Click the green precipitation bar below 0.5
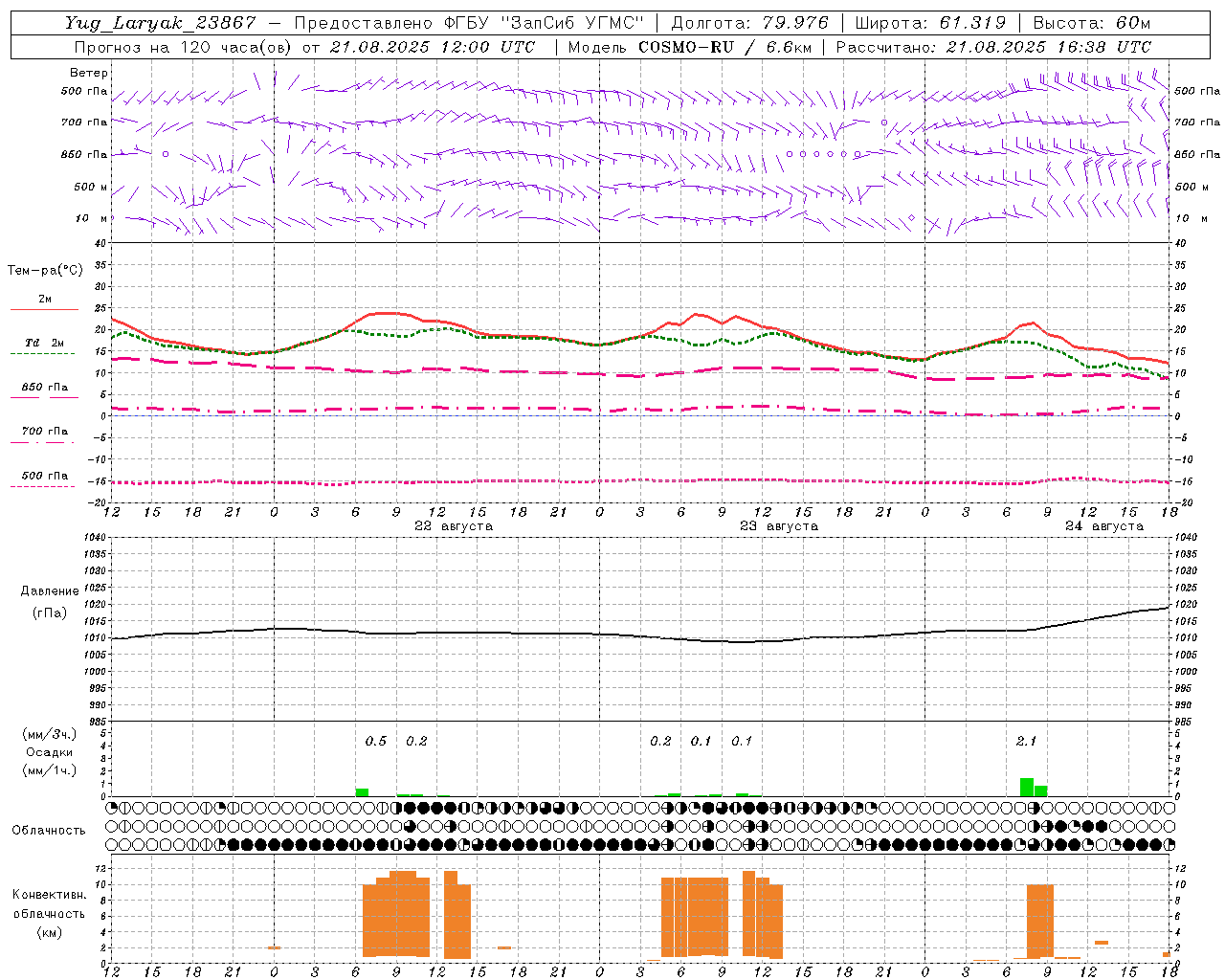Screen dimensions: 1225x980 pos(362,792)
